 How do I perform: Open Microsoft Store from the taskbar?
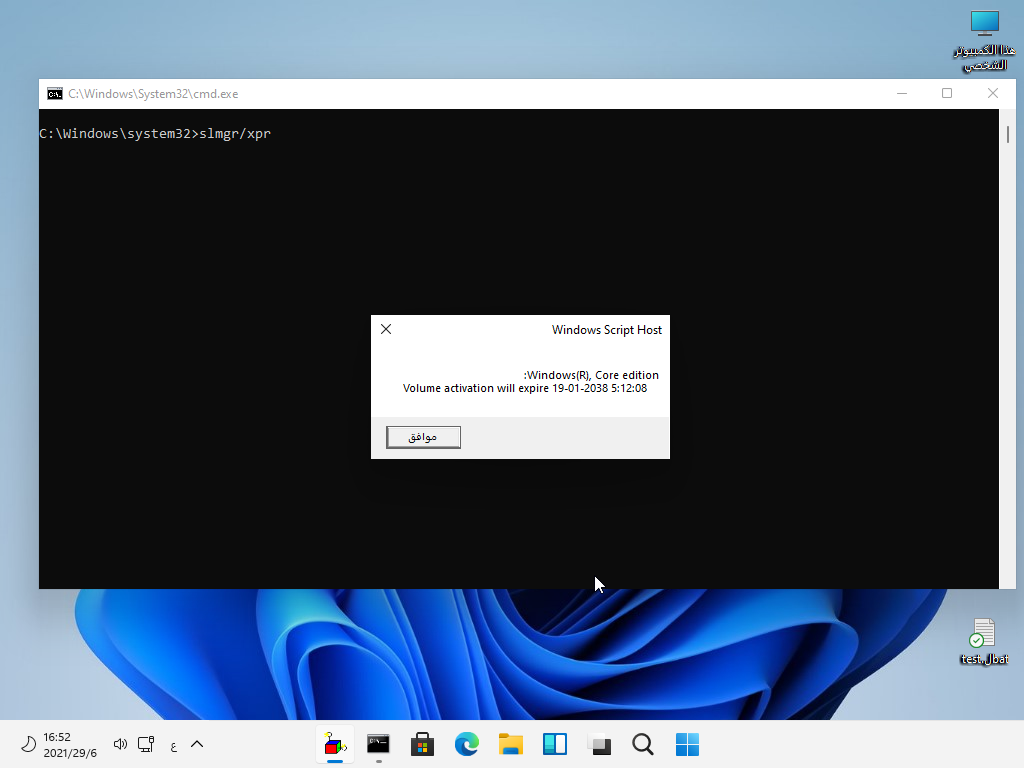click(423, 744)
